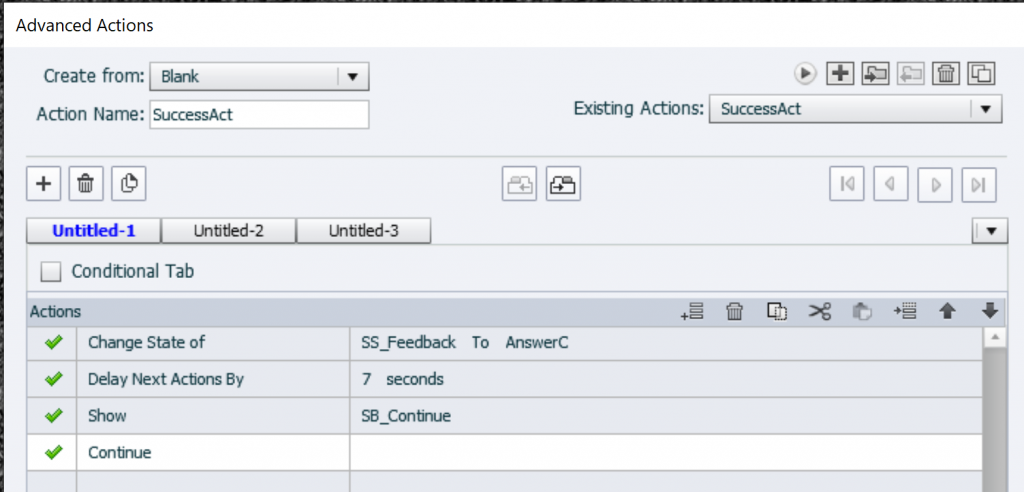Expand the decision tabs list arrow
Image resolution: width=1024 pixels, height=492 pixels.
click(990, 231)
